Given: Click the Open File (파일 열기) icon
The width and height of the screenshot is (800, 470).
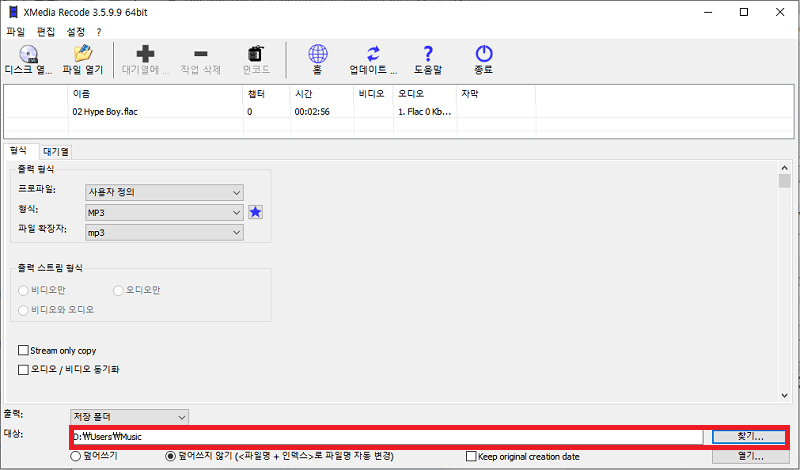Looking at the screenshot, I should 83,54.
